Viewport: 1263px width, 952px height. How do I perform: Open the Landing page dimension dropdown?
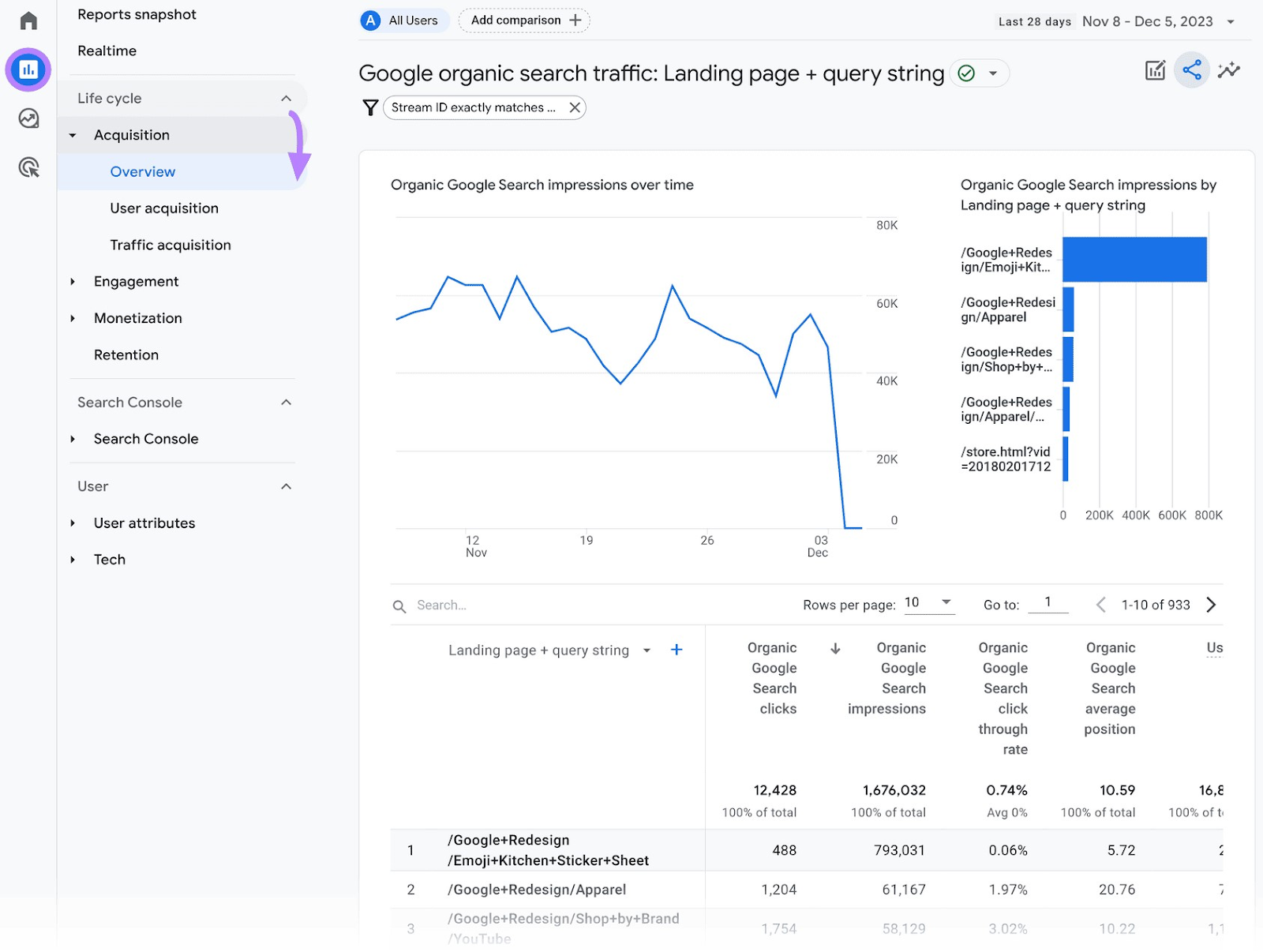646,650
